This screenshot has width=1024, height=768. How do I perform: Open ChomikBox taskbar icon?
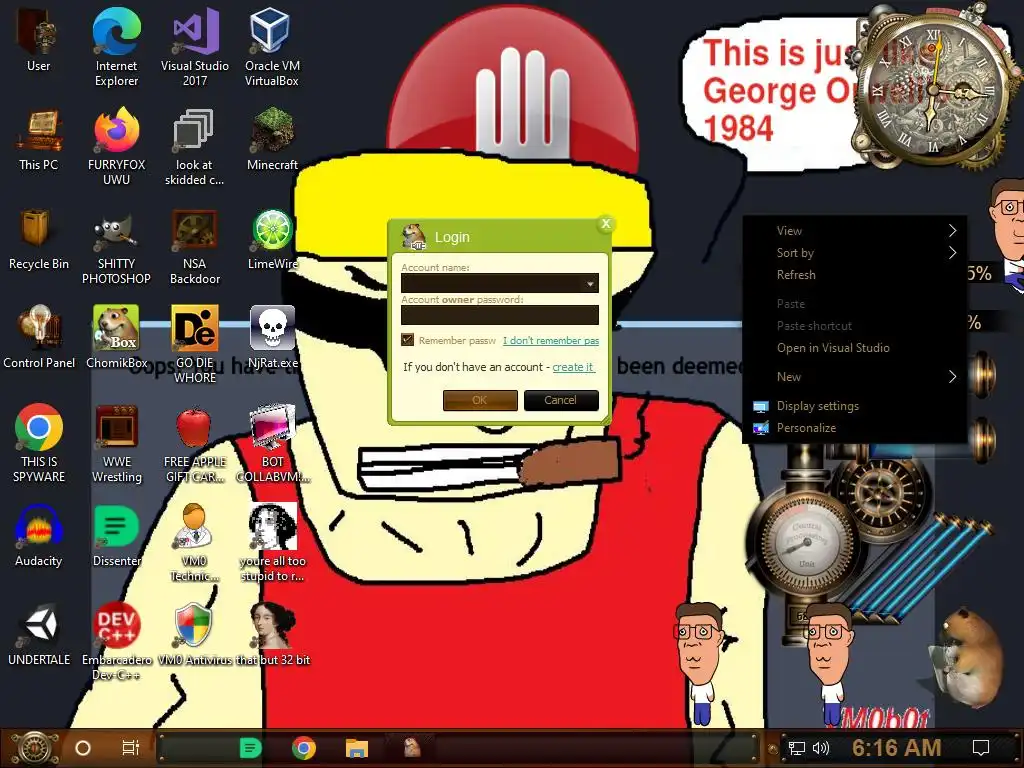coord(411,748)
